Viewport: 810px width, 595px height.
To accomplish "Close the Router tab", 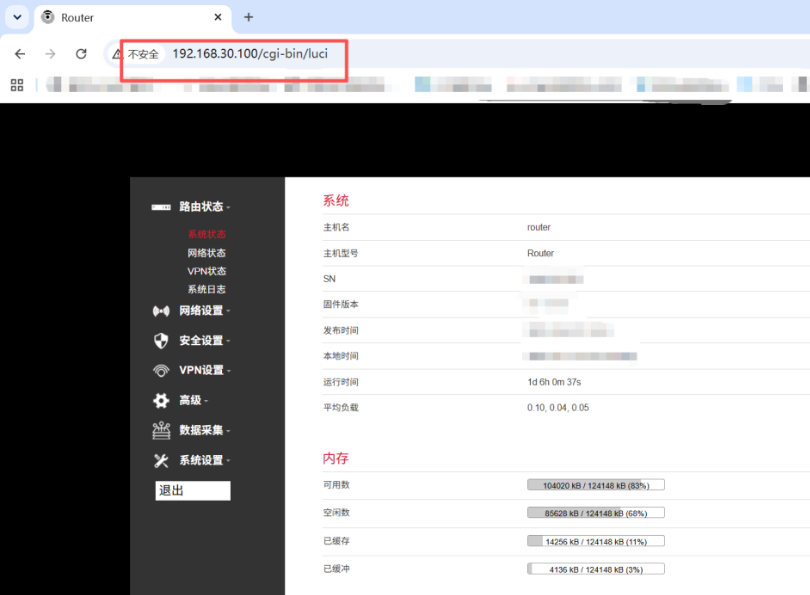I will tap(218, 17).
